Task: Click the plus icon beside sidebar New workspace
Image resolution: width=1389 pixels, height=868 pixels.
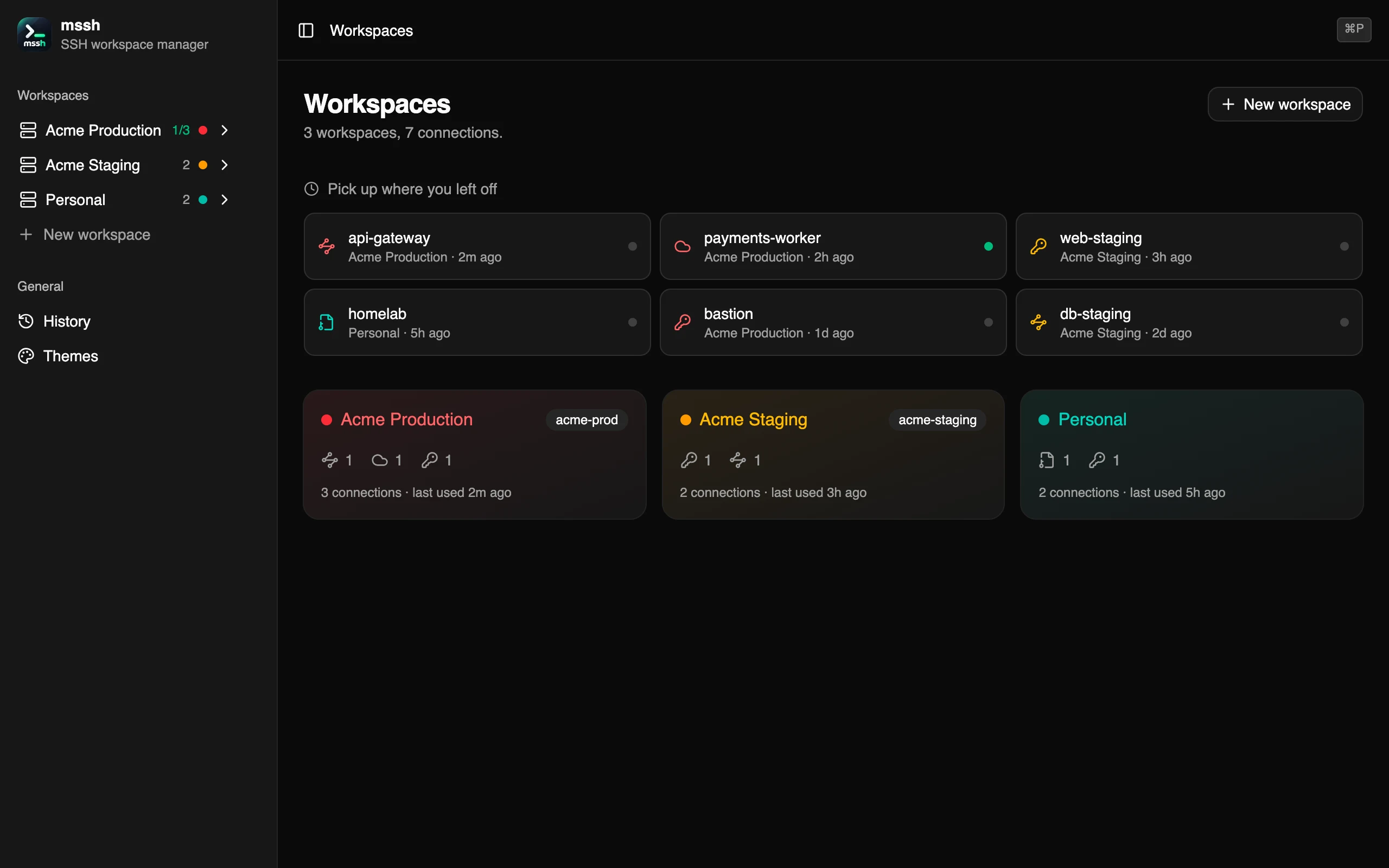Action: pos(26,234)
